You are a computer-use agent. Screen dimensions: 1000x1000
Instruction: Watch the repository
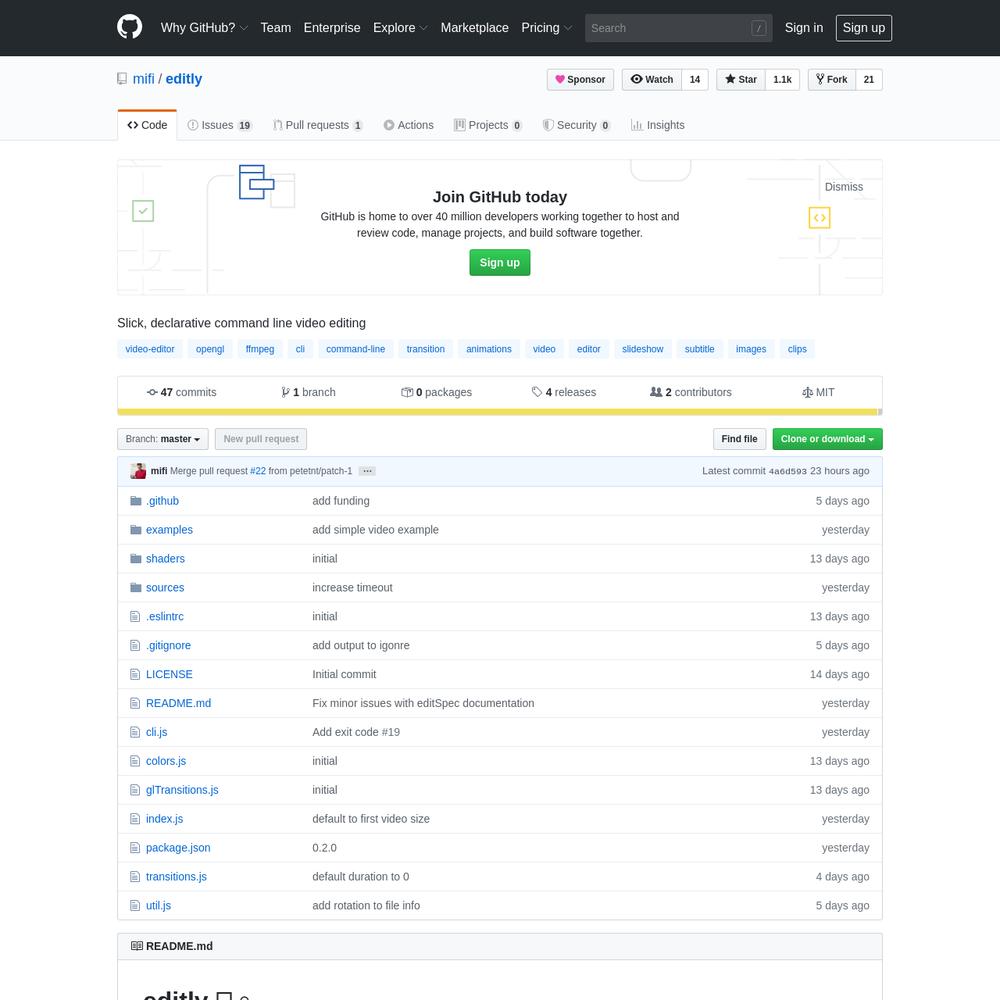[652, 80]
